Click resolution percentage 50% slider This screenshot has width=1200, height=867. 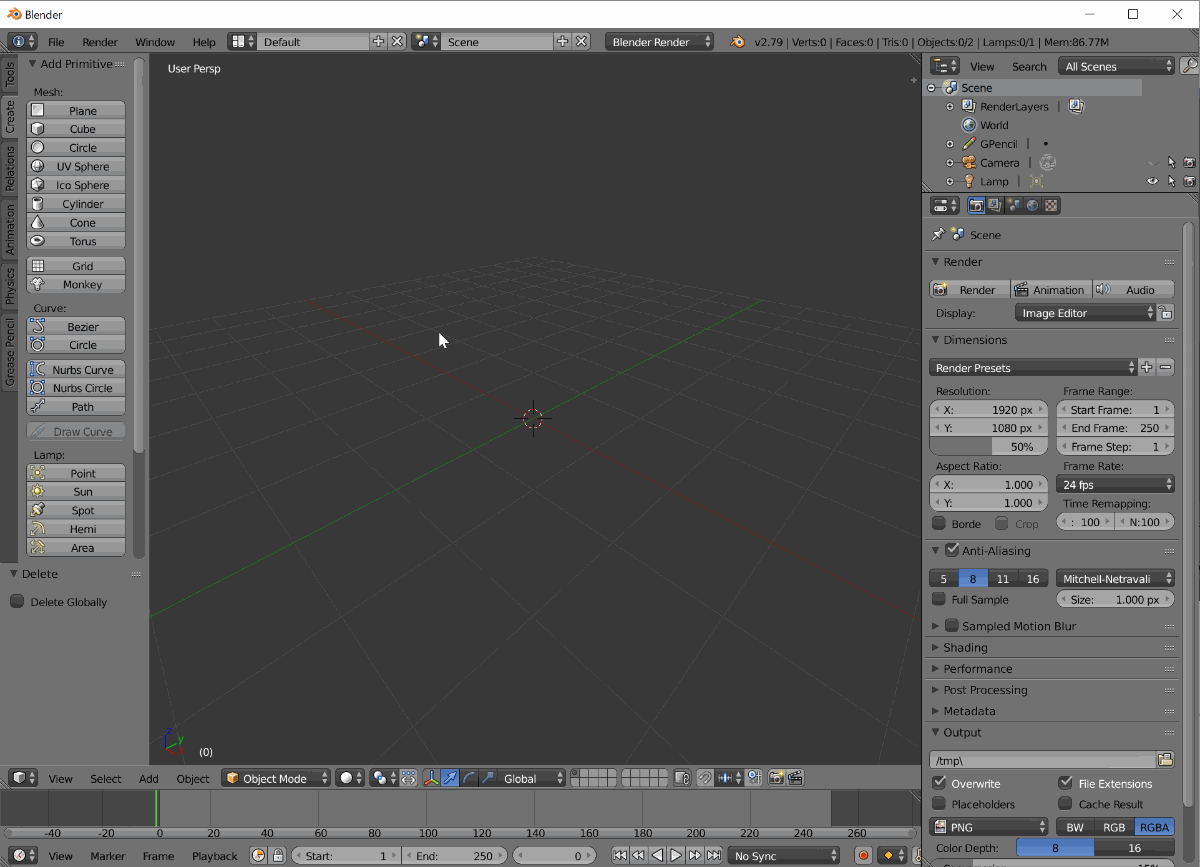pos(989,446)
